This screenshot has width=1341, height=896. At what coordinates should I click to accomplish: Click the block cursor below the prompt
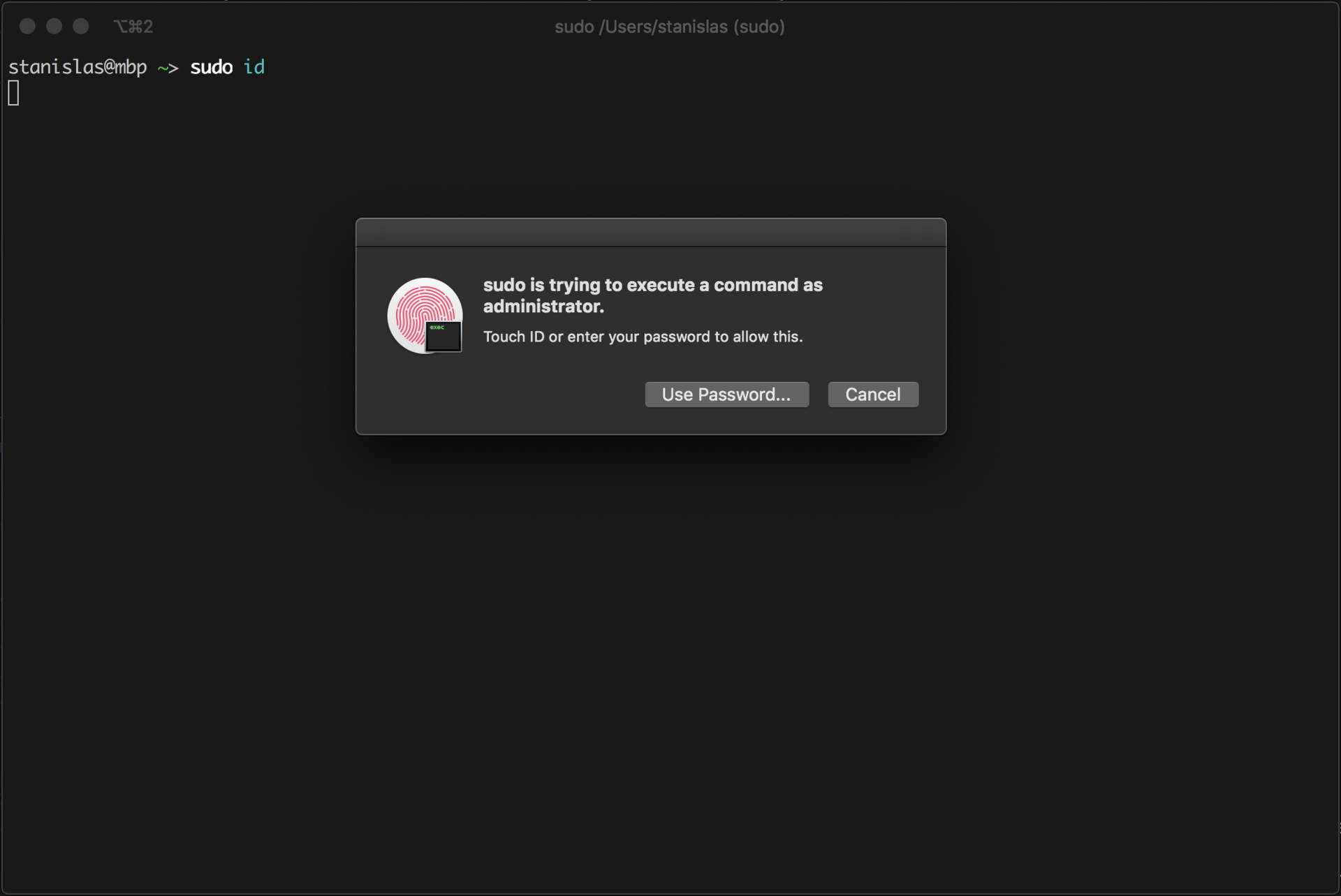(13, 92)
